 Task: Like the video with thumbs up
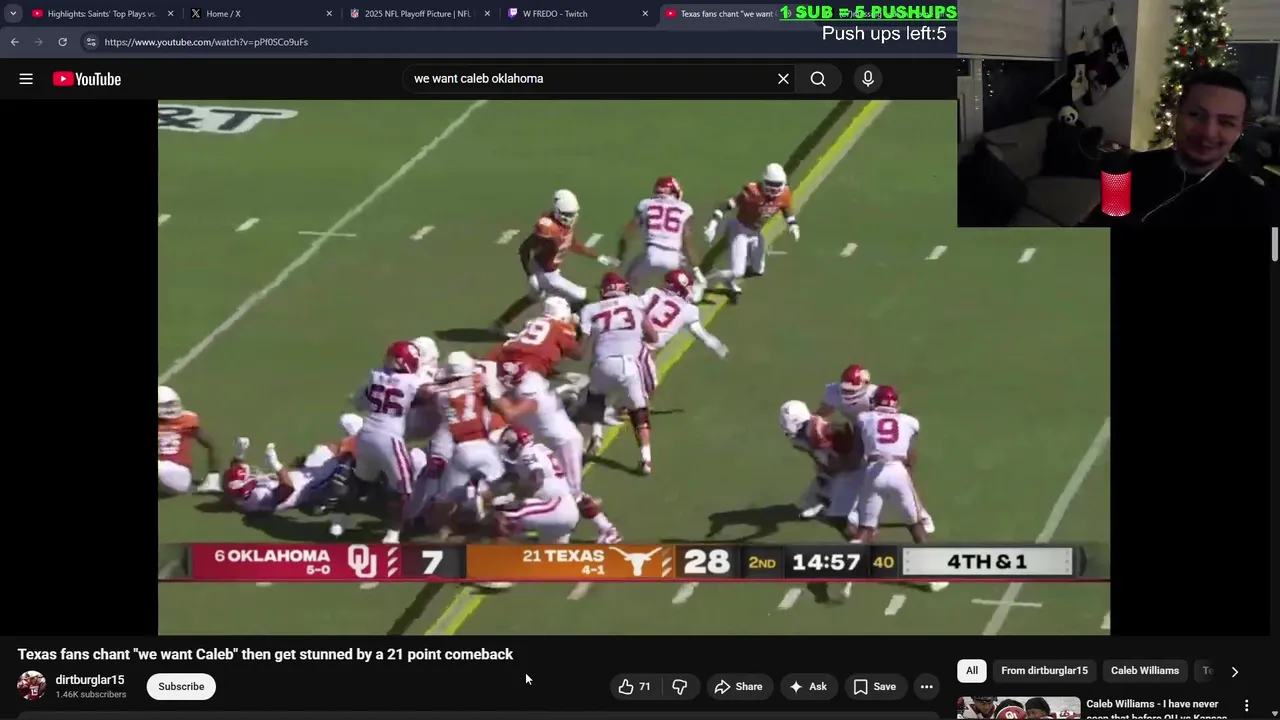635,686
